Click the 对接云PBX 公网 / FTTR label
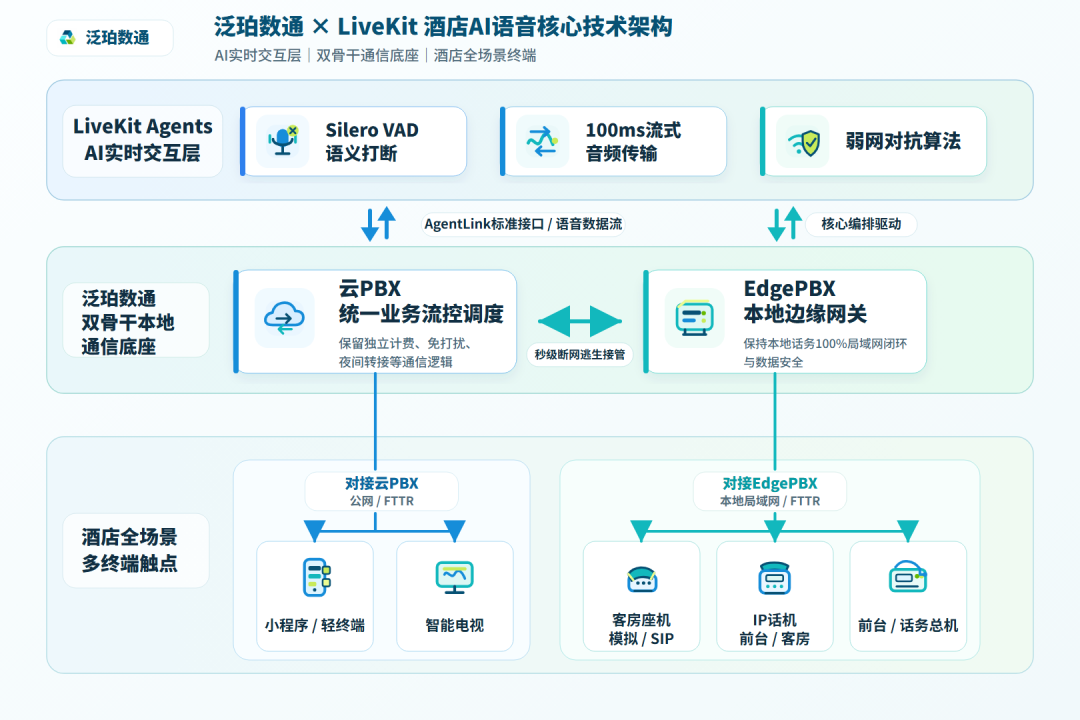 [382, 491]
